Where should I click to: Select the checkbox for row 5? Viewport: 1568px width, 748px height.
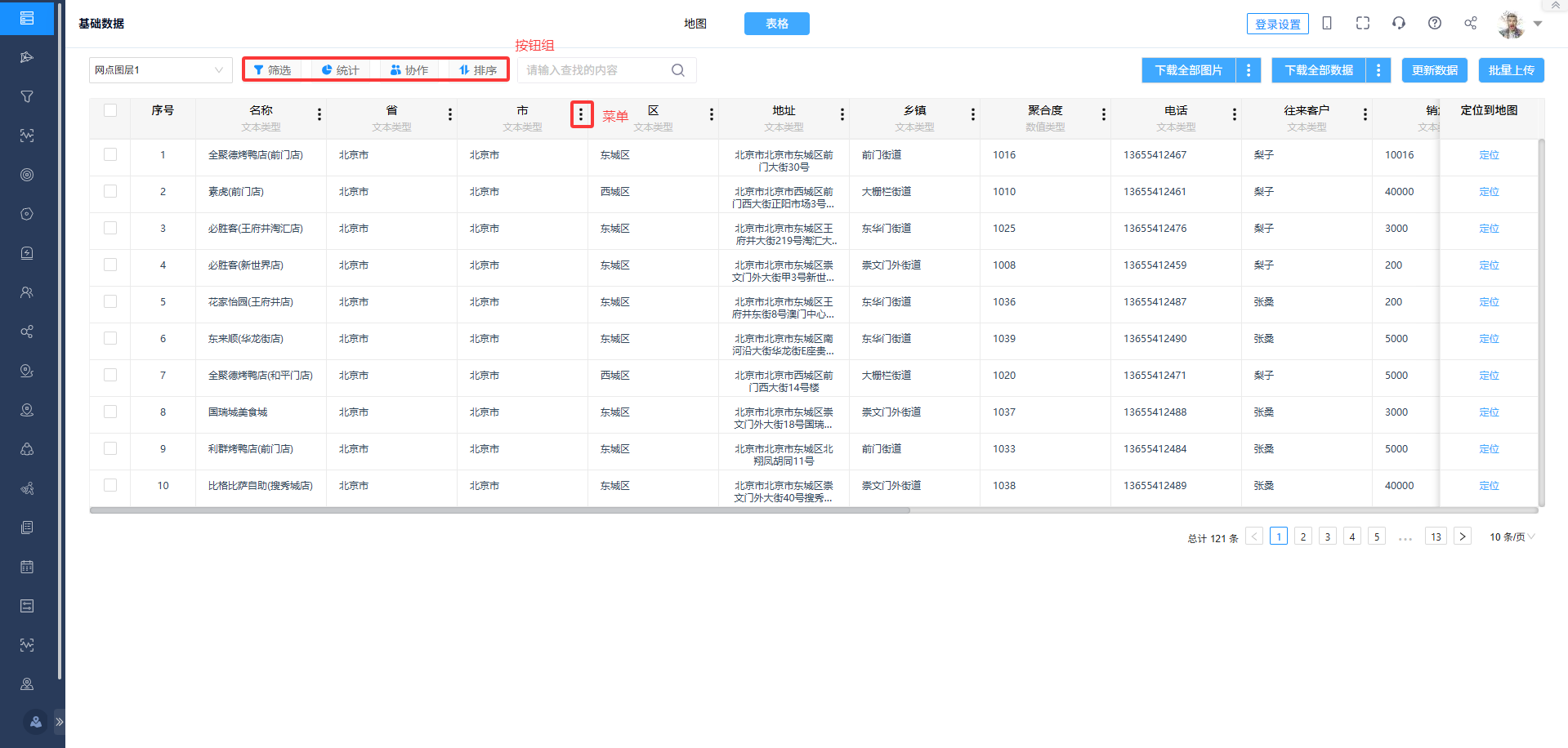point(110,301)
